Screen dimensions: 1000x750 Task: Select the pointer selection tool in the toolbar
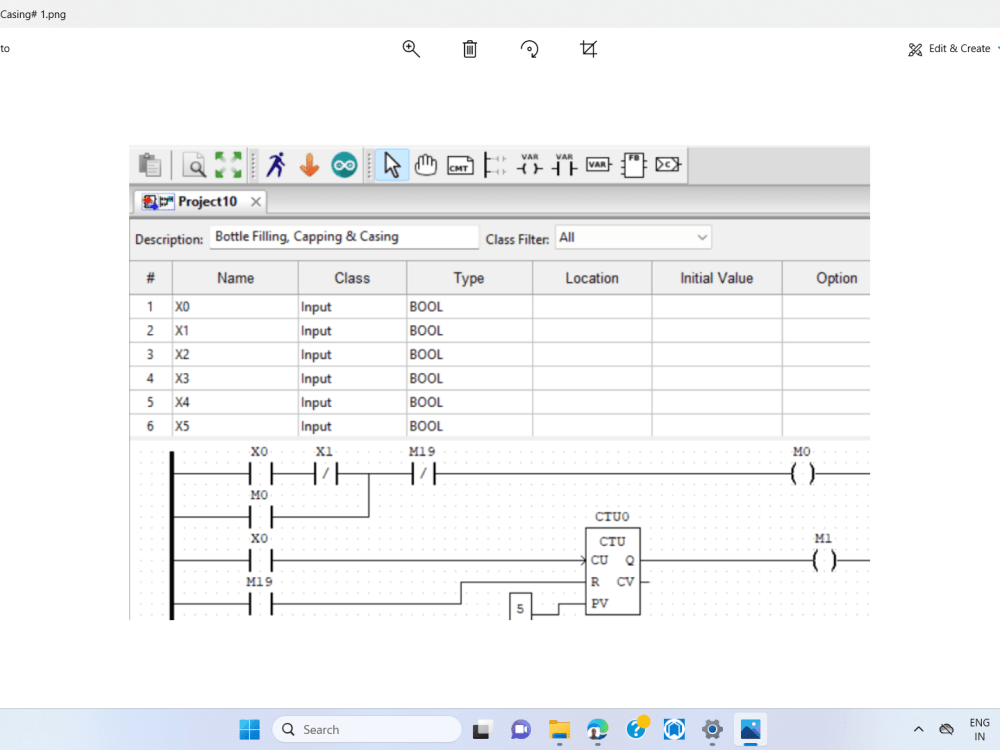389,165
